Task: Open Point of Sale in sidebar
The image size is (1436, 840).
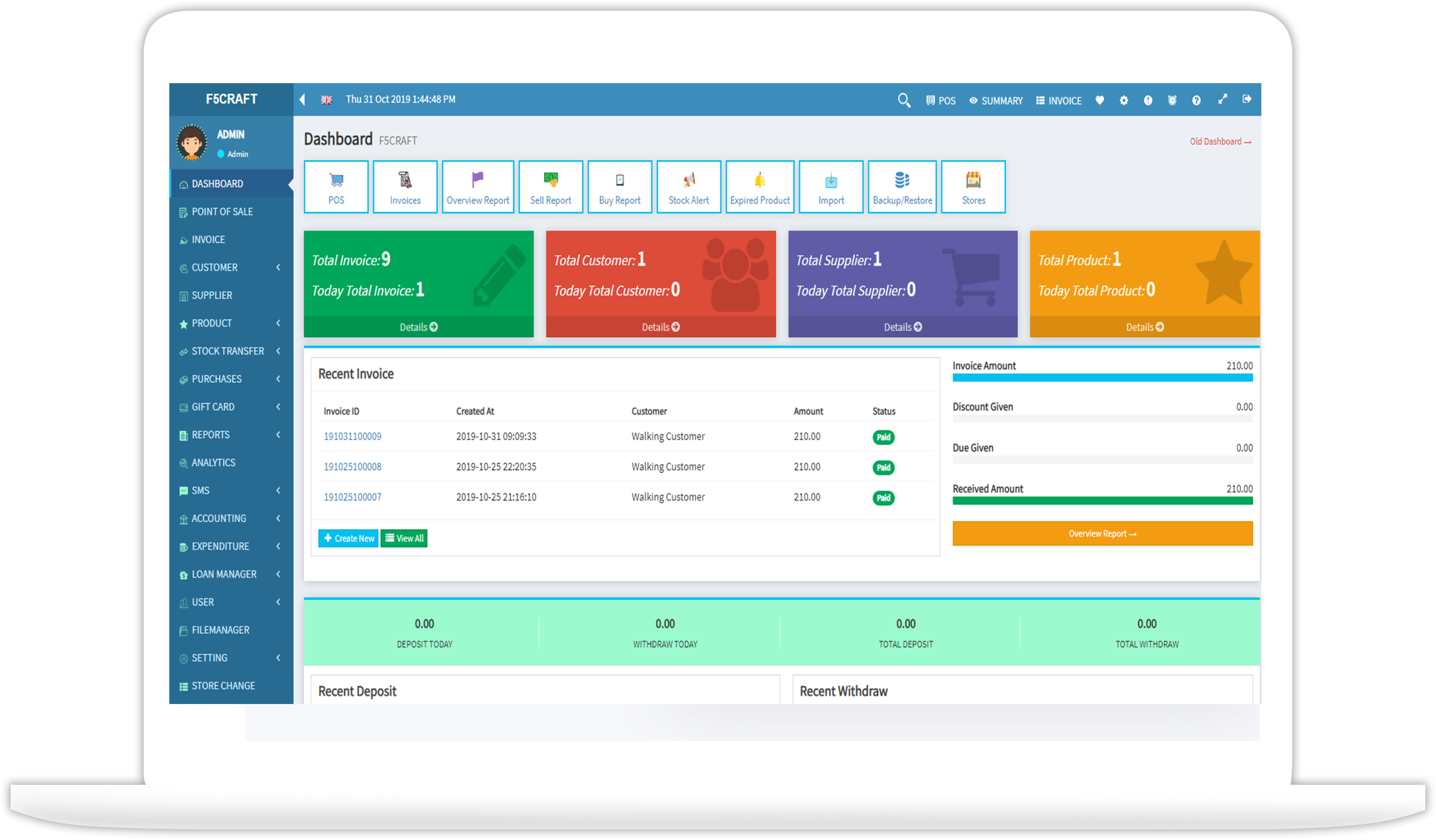Action: coord(231,212)
